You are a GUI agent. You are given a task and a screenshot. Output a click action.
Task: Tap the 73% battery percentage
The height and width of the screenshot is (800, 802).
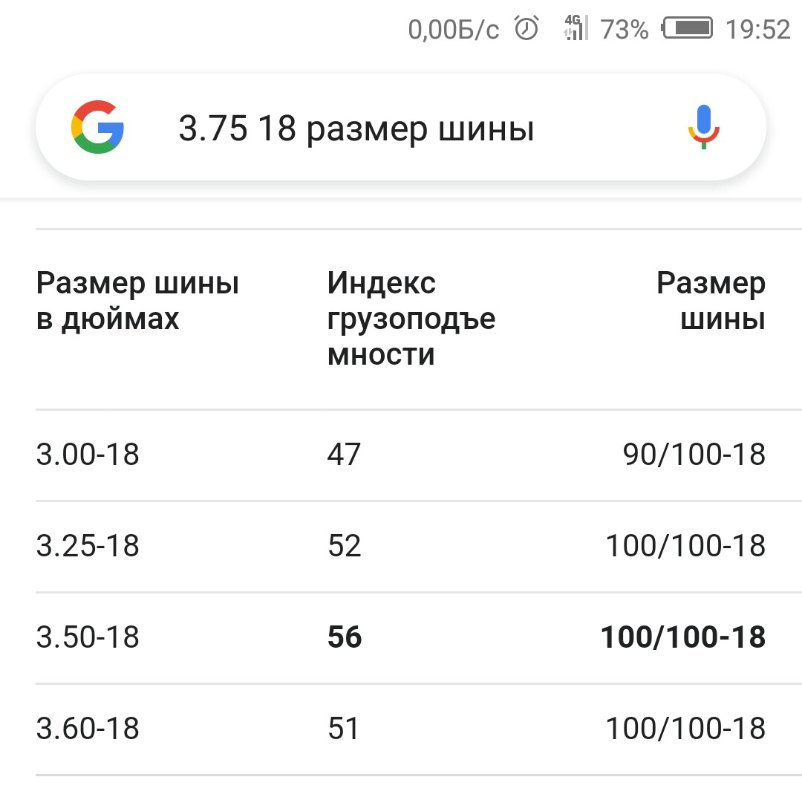[x=624, y=29]
